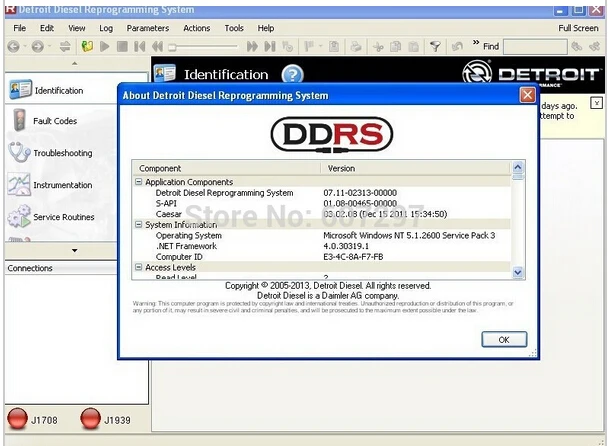Click the blue help question mark icon
The height and width of the screenshot is (446, 608).
coord(292,74)
